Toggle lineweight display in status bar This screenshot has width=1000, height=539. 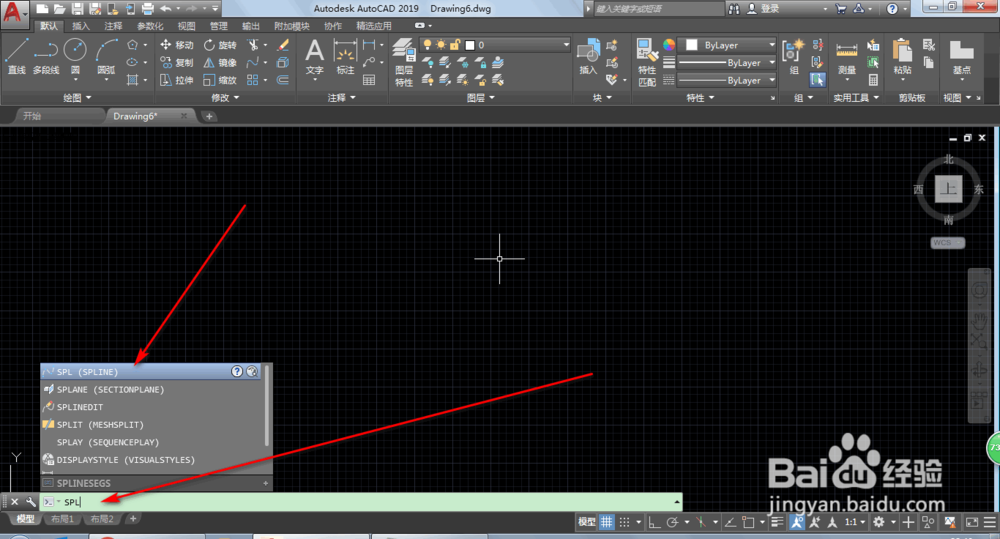pos(777,522)
